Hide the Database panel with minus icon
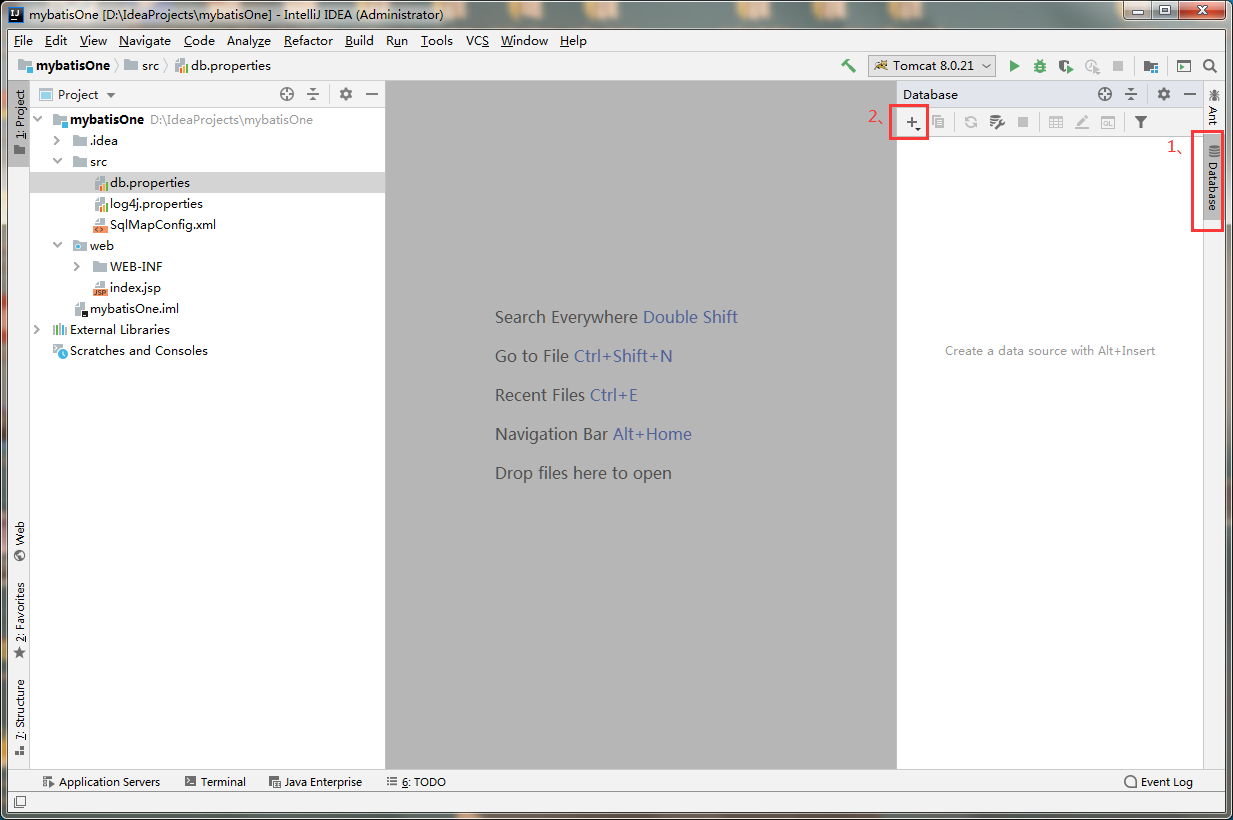 click(1190, 94)
